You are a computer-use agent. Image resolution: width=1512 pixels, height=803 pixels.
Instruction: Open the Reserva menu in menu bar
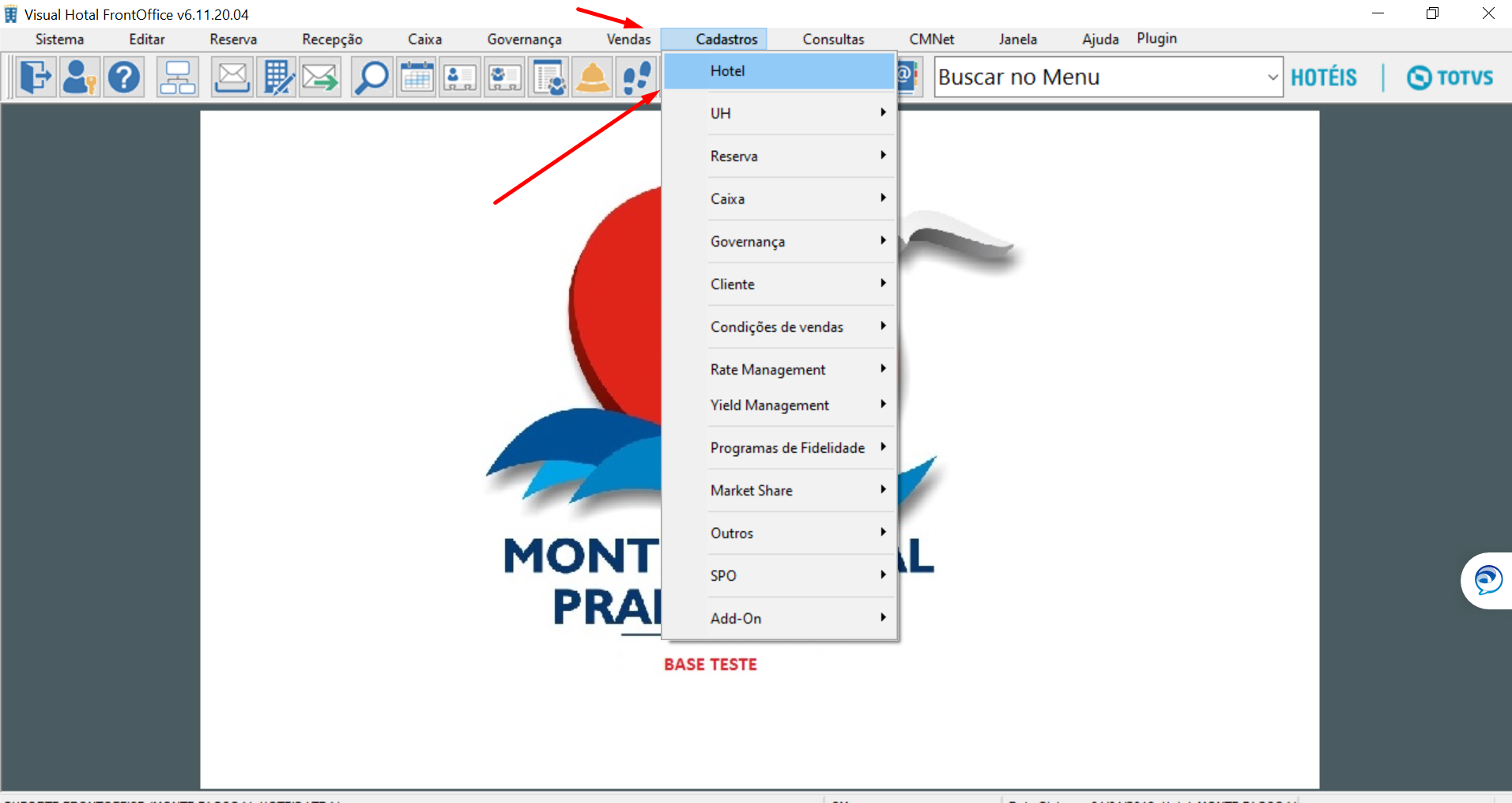tap(233, 40)
